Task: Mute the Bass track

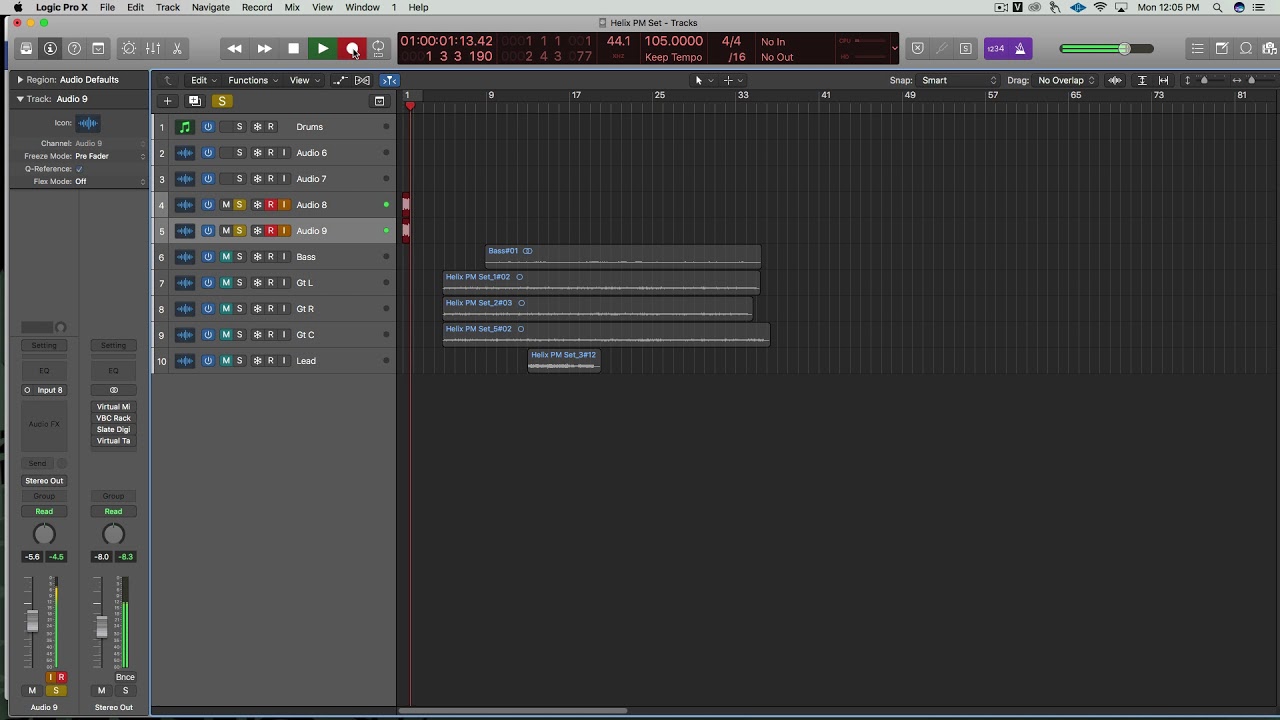Action: [x=225, y=257]
